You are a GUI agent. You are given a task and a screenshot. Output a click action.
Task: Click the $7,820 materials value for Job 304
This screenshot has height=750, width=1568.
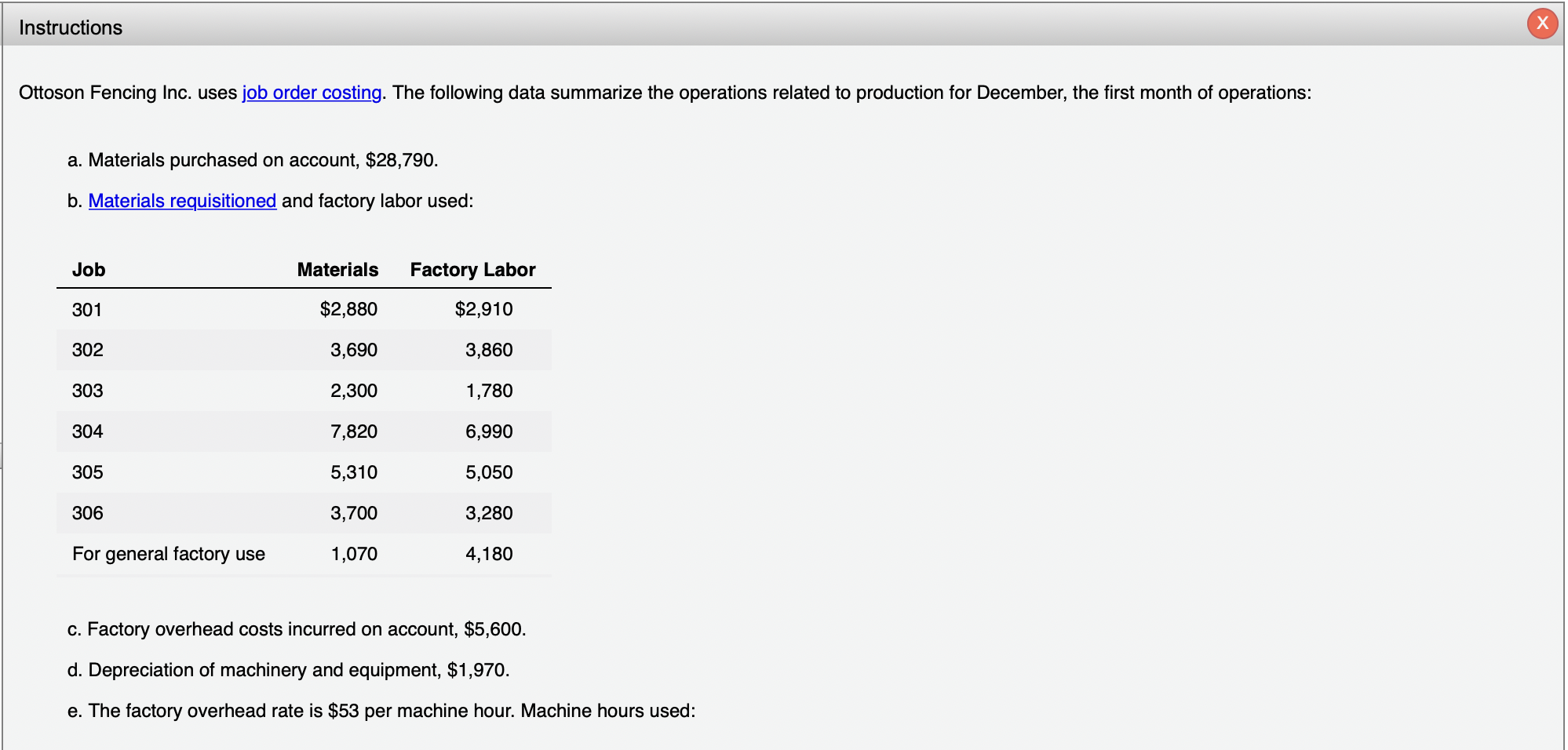[x=353, y=431]
